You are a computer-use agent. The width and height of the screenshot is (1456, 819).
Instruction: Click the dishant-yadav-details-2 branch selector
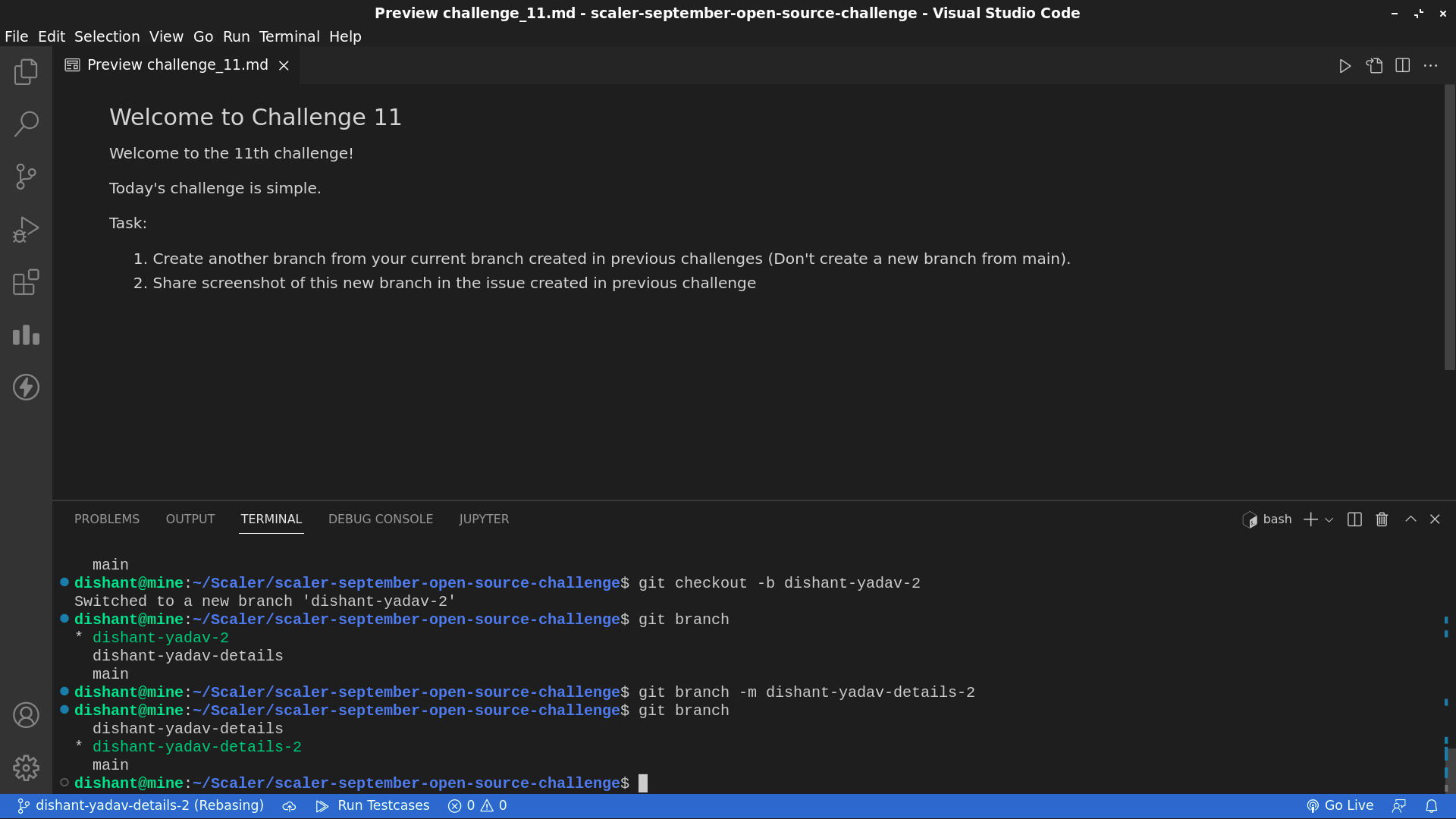coord(141,806)
